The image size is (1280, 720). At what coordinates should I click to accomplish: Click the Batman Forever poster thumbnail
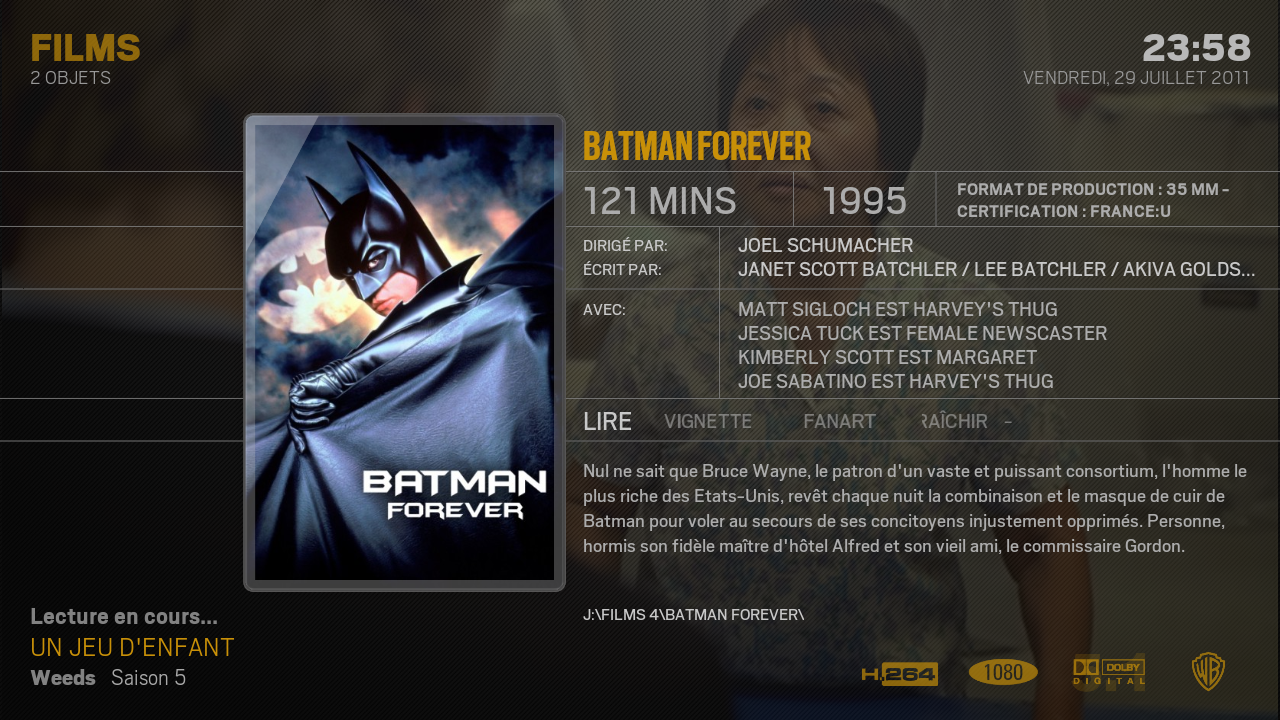coord(404,352)
